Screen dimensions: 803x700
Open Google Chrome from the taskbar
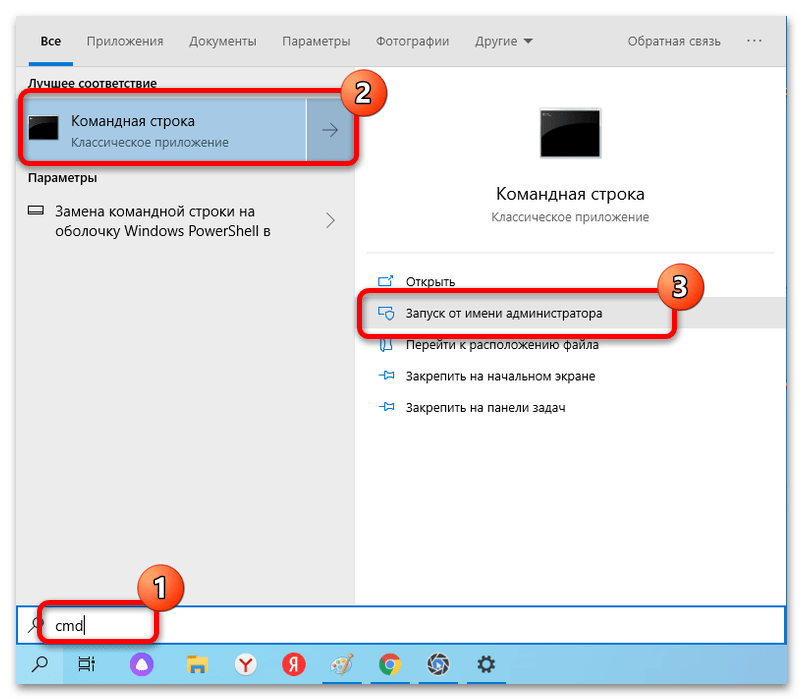tap(390, 665)
